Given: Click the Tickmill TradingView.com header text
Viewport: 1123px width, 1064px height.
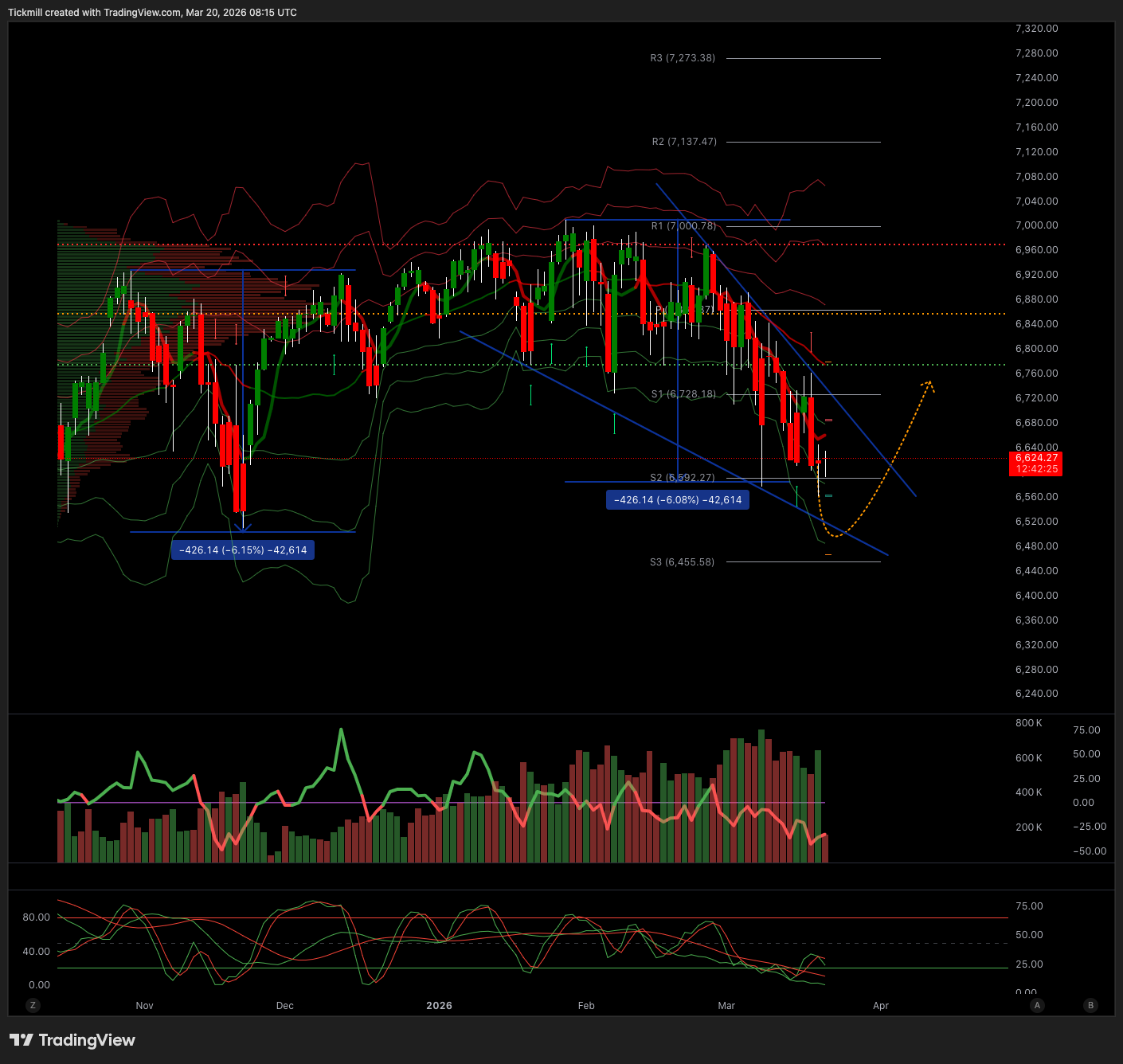Looking at the screenshot, I should [x=152, y=13].
